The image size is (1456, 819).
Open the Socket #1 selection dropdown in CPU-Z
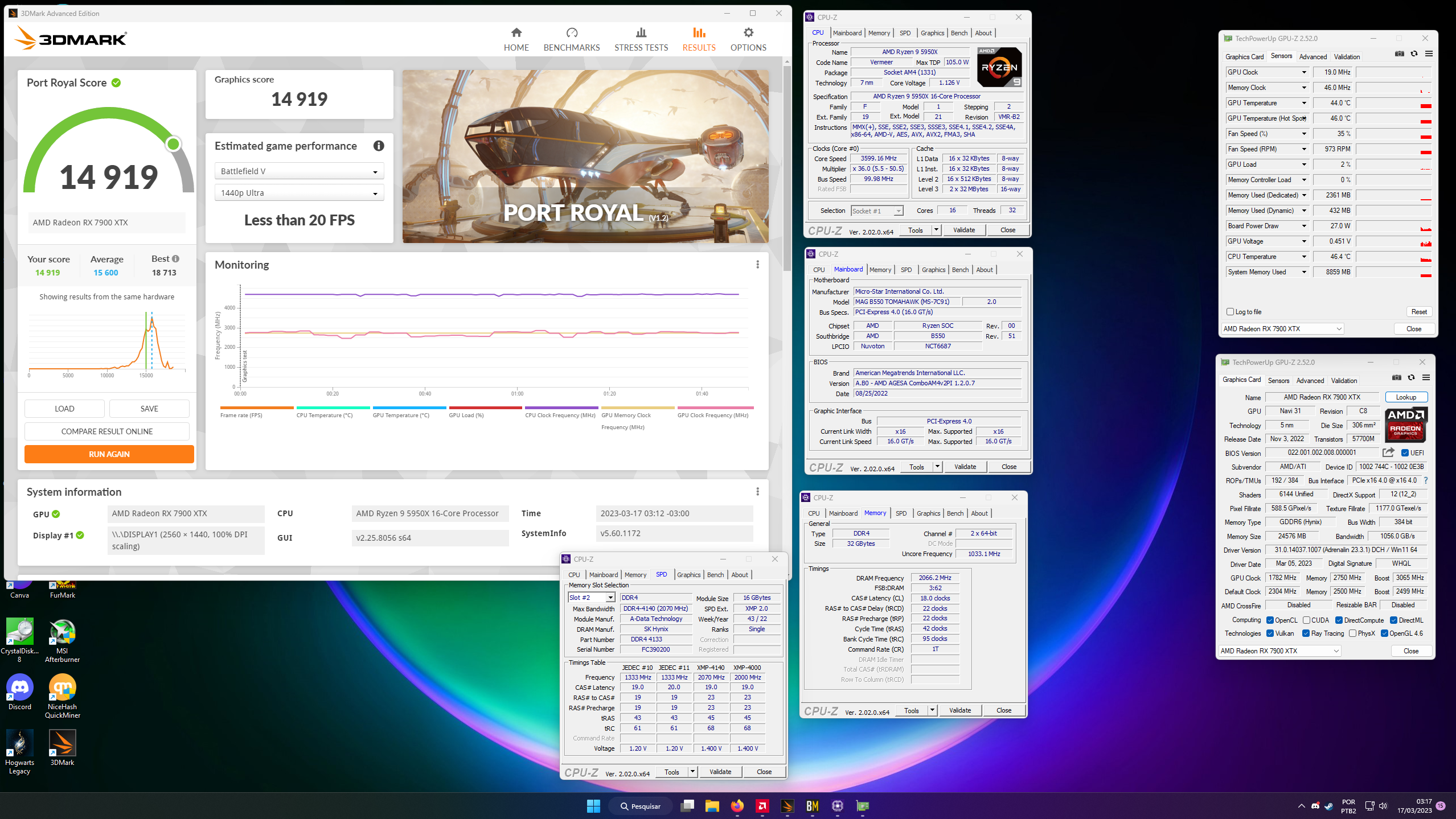877,211
